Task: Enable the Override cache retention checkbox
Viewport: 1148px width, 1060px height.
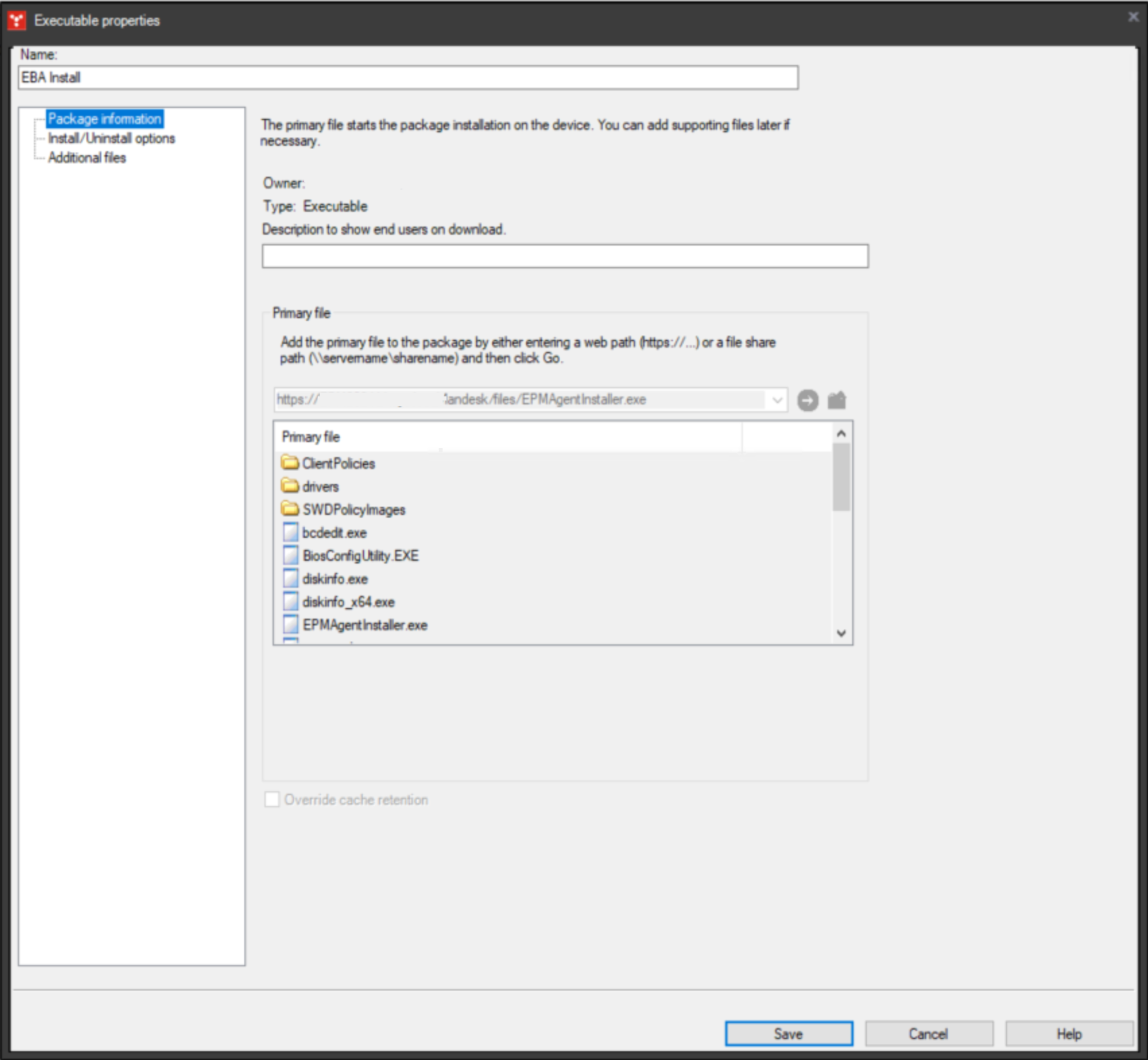Action: pyautogui.click(x=273, y=799)
